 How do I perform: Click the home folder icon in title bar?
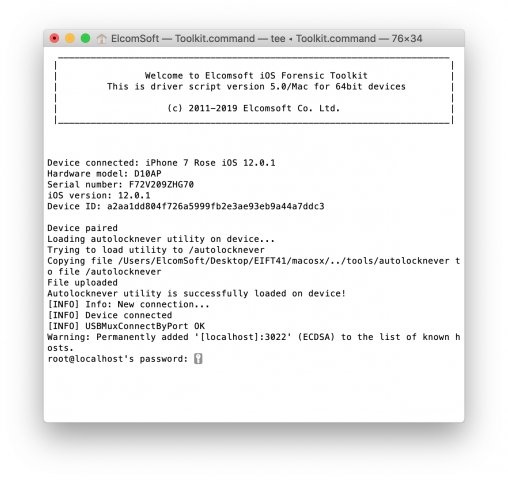pyautogui.click(x=102, y=39)
